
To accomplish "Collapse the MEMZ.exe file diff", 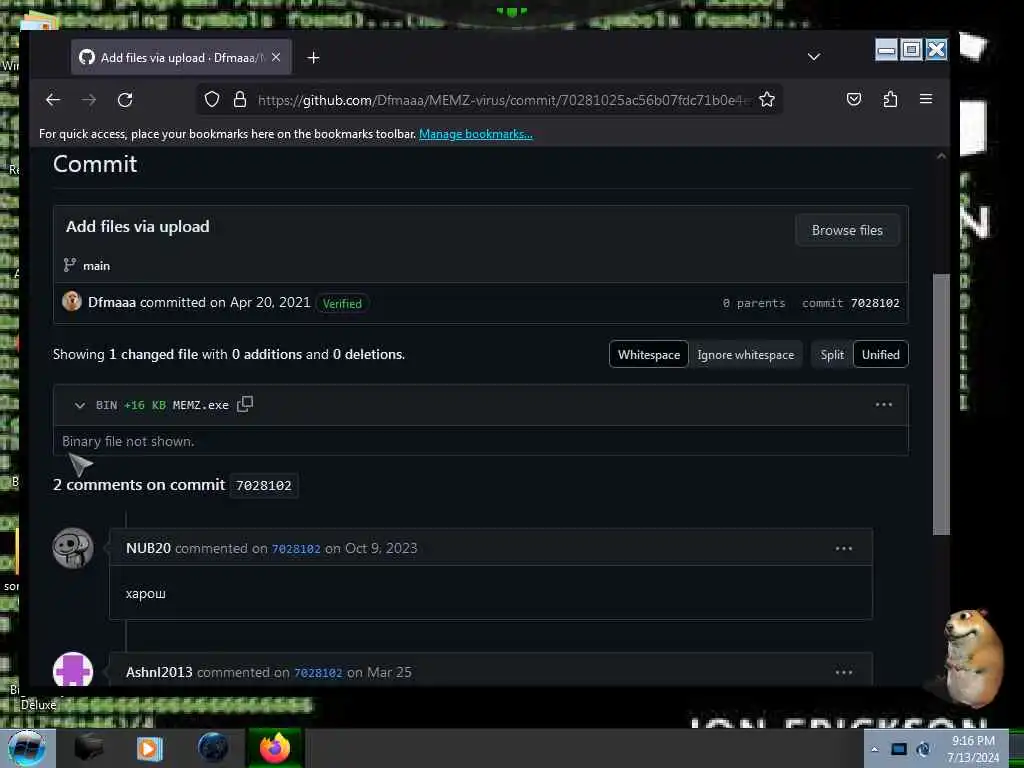I will [80, 406].
